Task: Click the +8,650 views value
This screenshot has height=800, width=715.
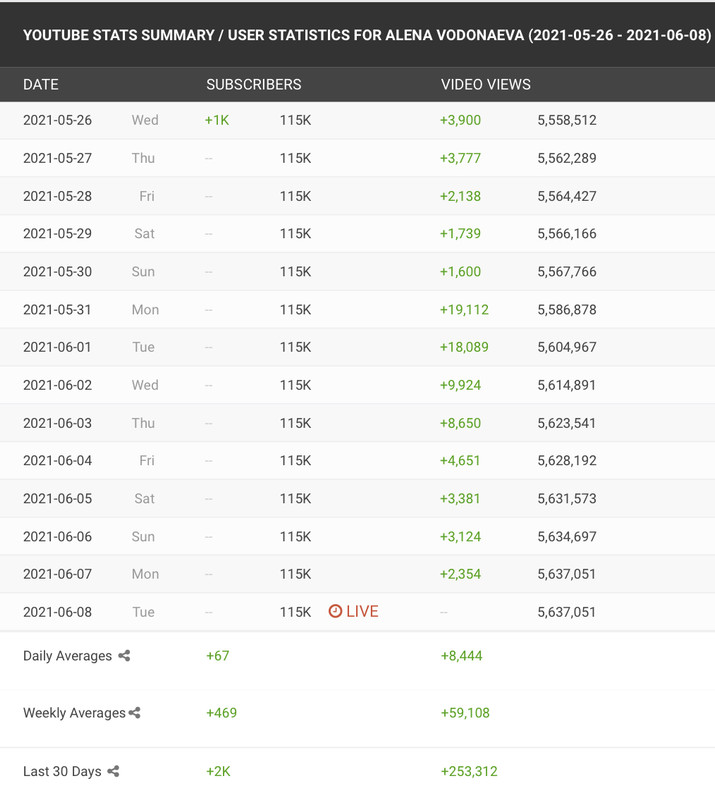Action: click(460, 423)
